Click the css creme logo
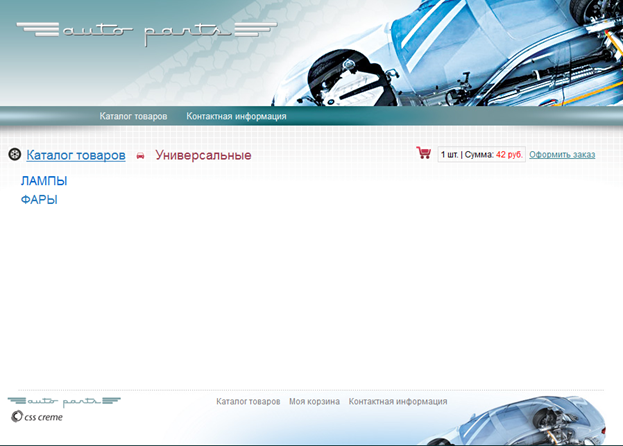 (36, 417)
